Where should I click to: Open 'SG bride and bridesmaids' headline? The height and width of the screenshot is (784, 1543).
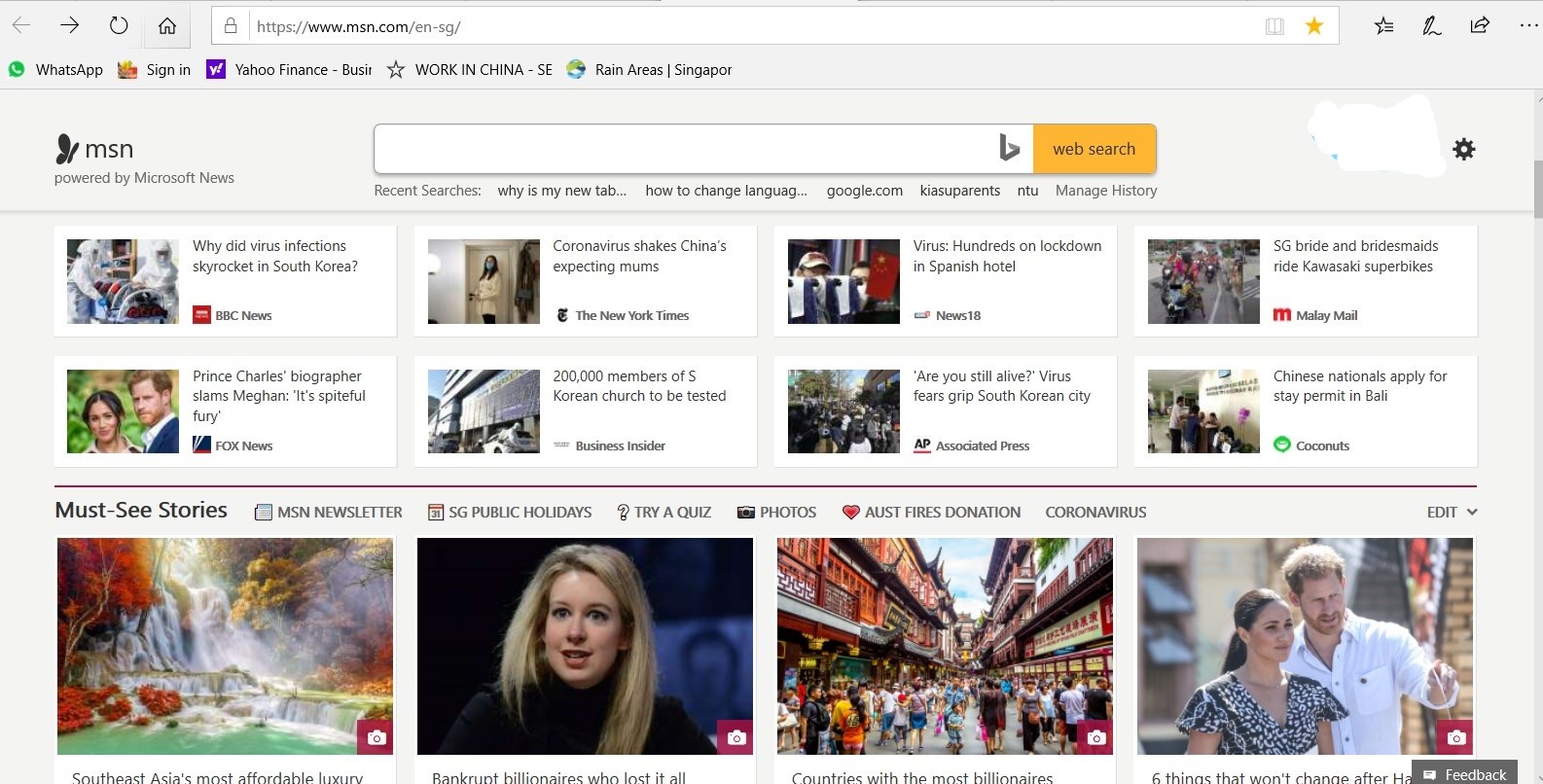[1355, 256]
